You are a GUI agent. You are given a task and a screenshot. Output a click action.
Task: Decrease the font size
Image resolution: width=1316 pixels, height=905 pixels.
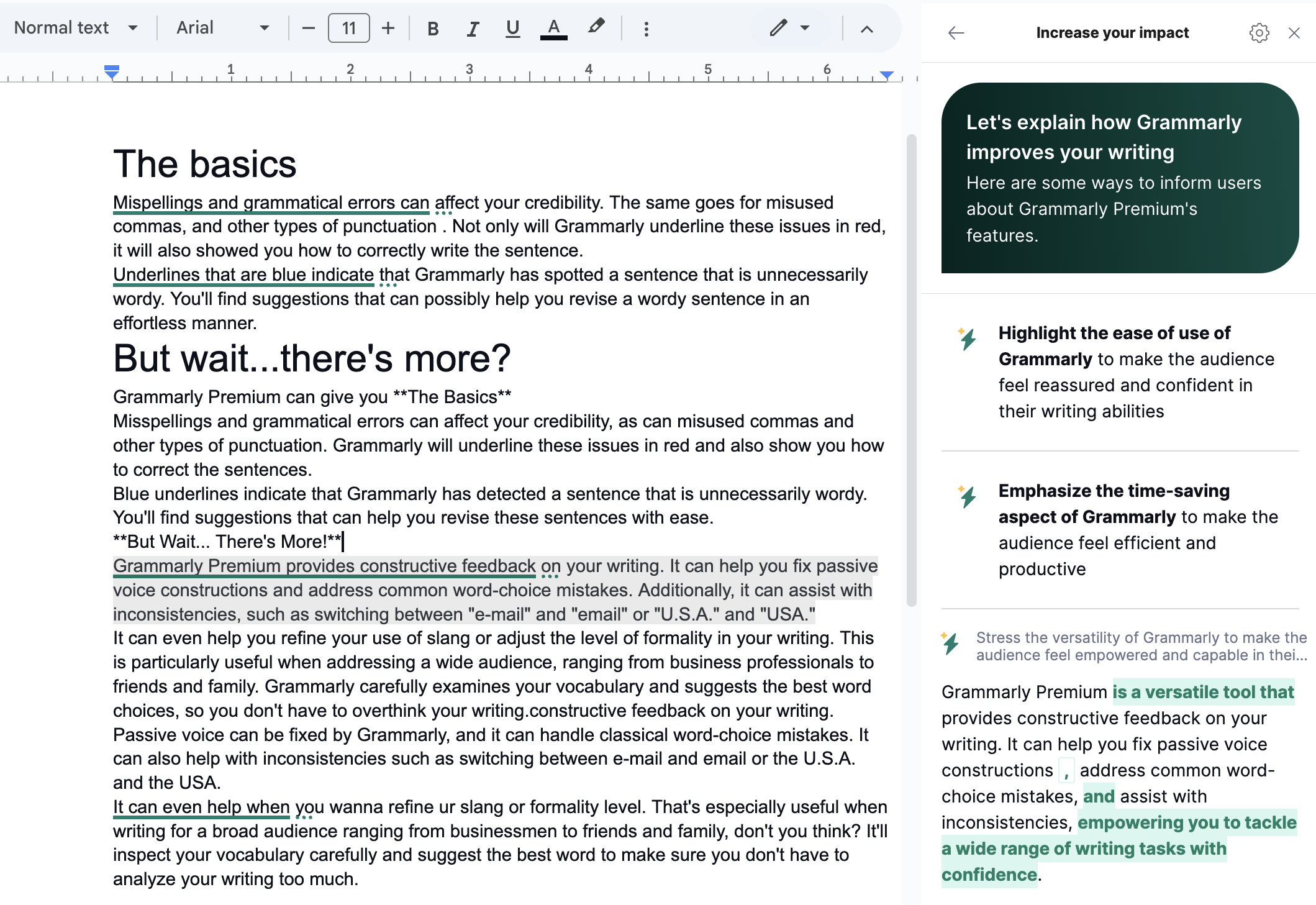coord(308,27)
